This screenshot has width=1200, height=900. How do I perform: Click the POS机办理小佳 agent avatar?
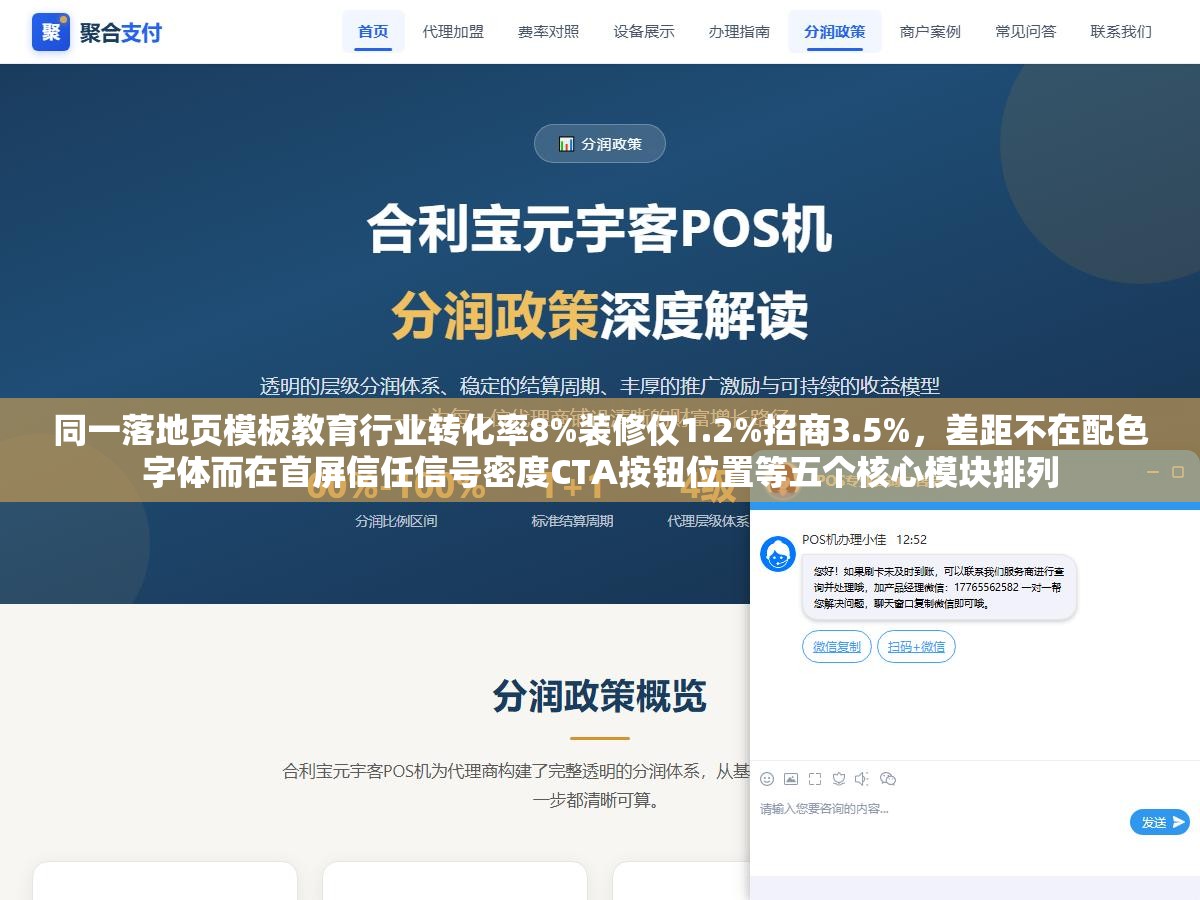tap(778, 554)
